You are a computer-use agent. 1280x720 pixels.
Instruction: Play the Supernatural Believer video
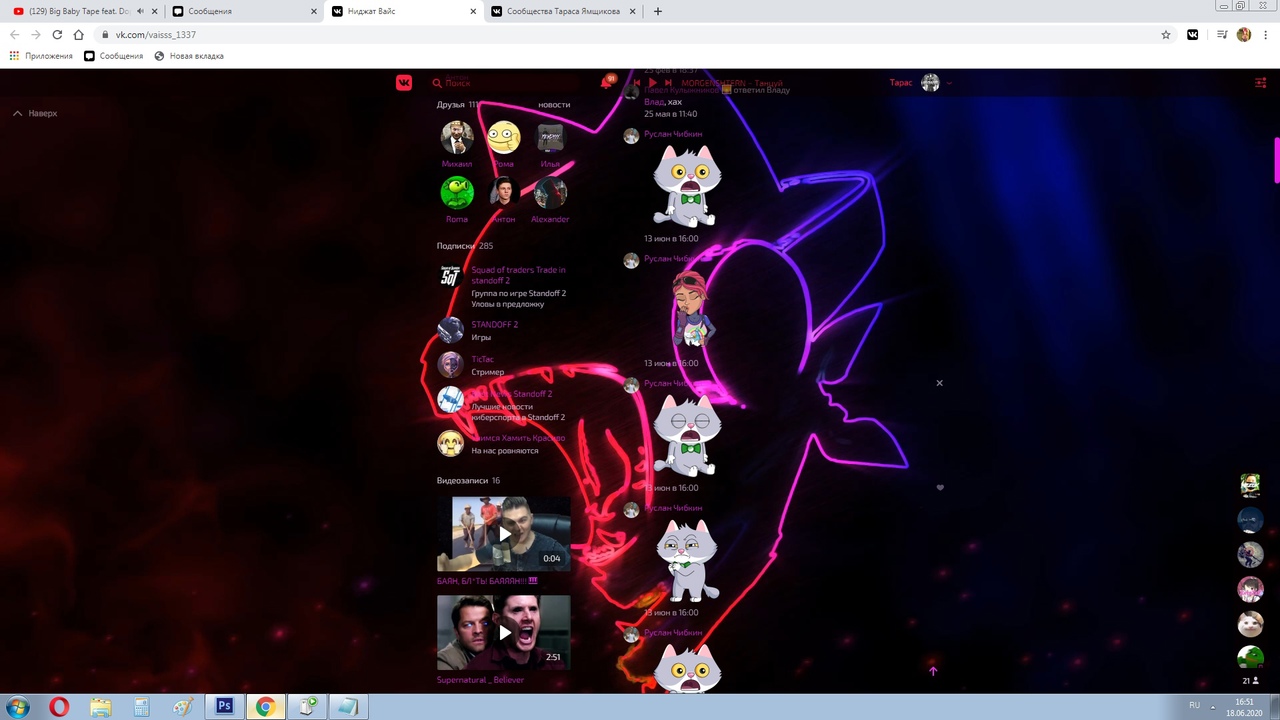coord(504,632)
